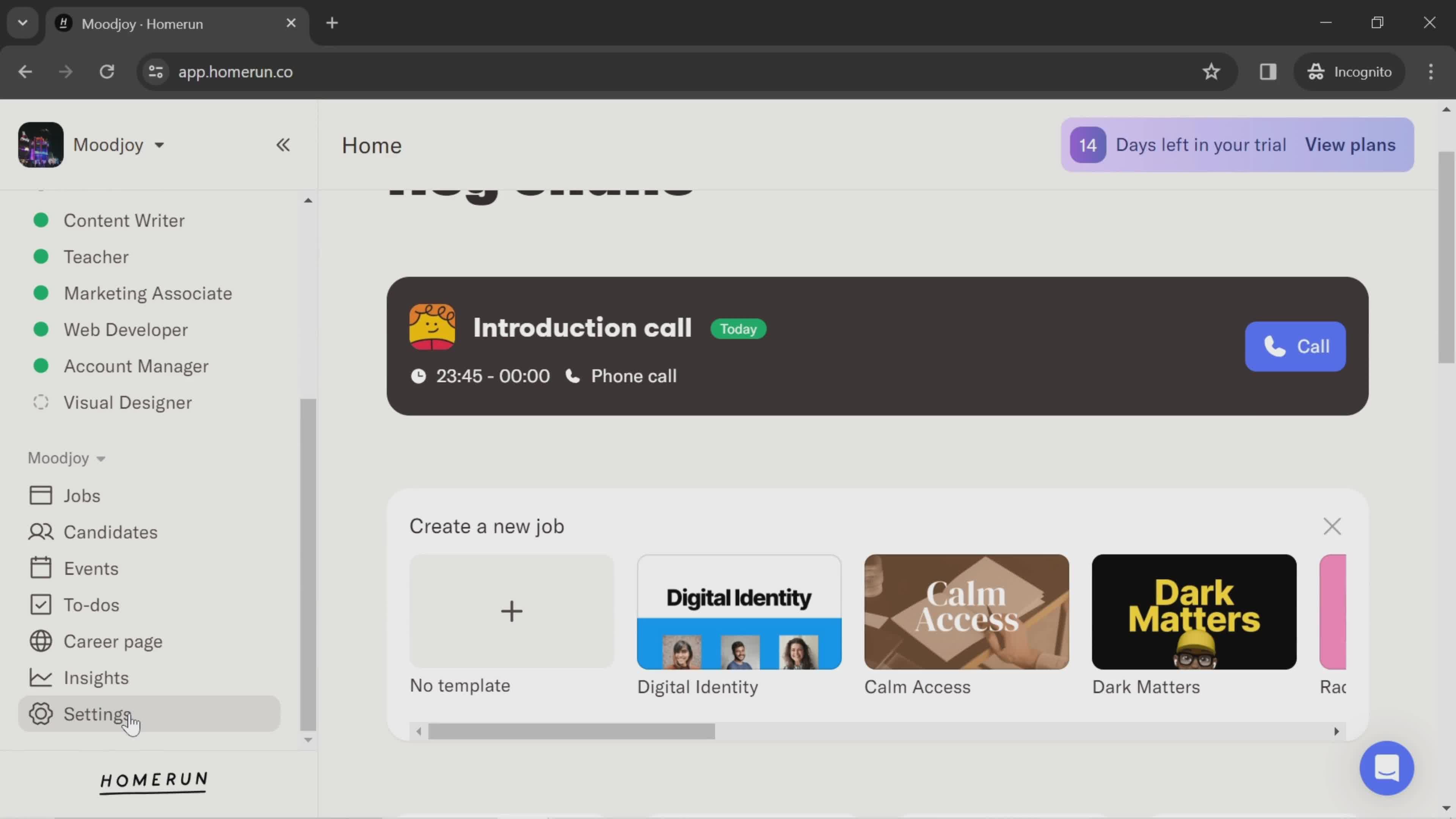Click the collapse sidebar chevron

tap(283, 145)
